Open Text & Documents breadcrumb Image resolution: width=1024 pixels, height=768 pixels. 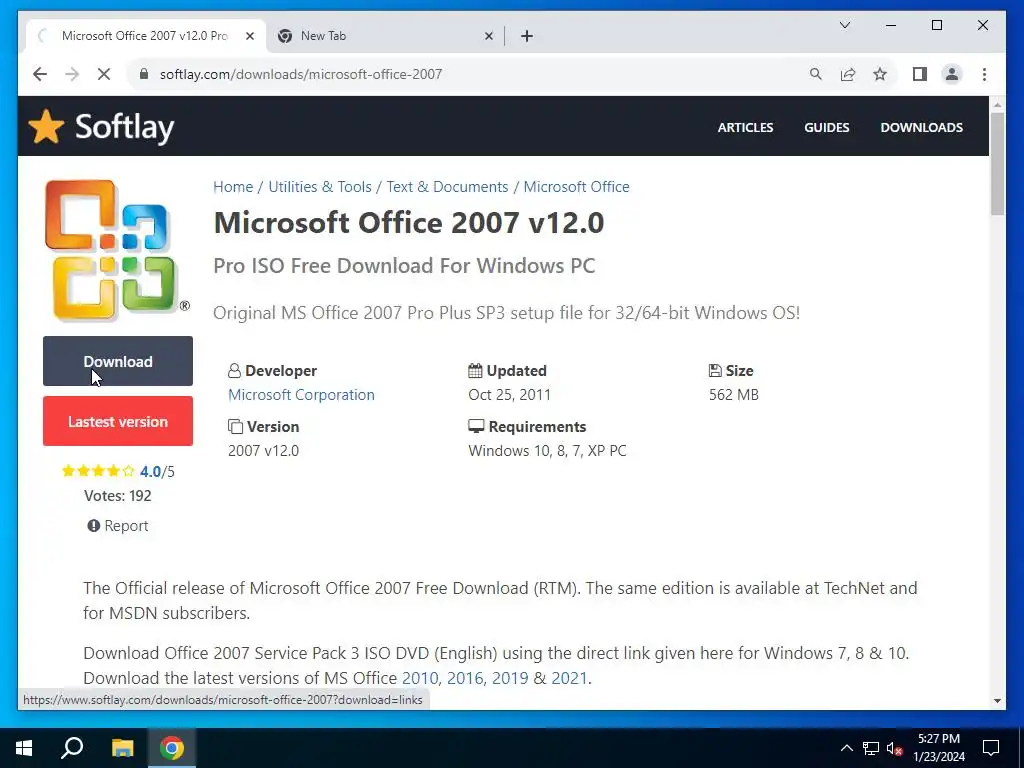(447, 187)
